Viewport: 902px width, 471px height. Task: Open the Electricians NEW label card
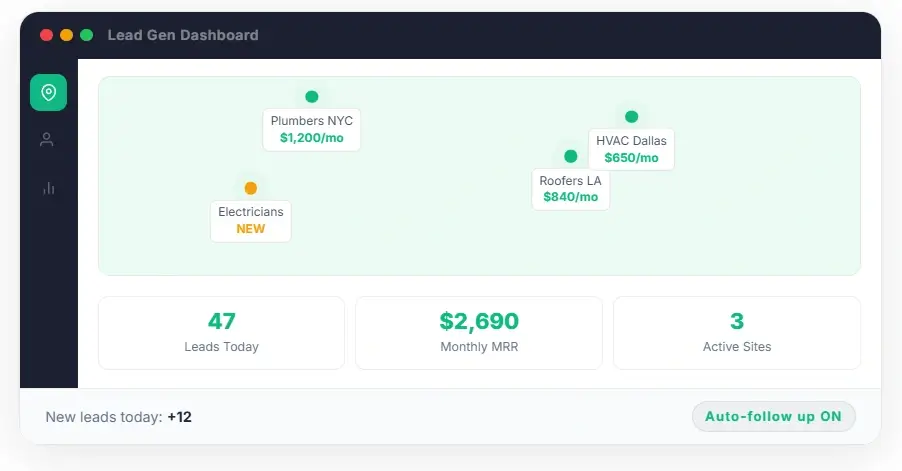click(x=251, y=221)
